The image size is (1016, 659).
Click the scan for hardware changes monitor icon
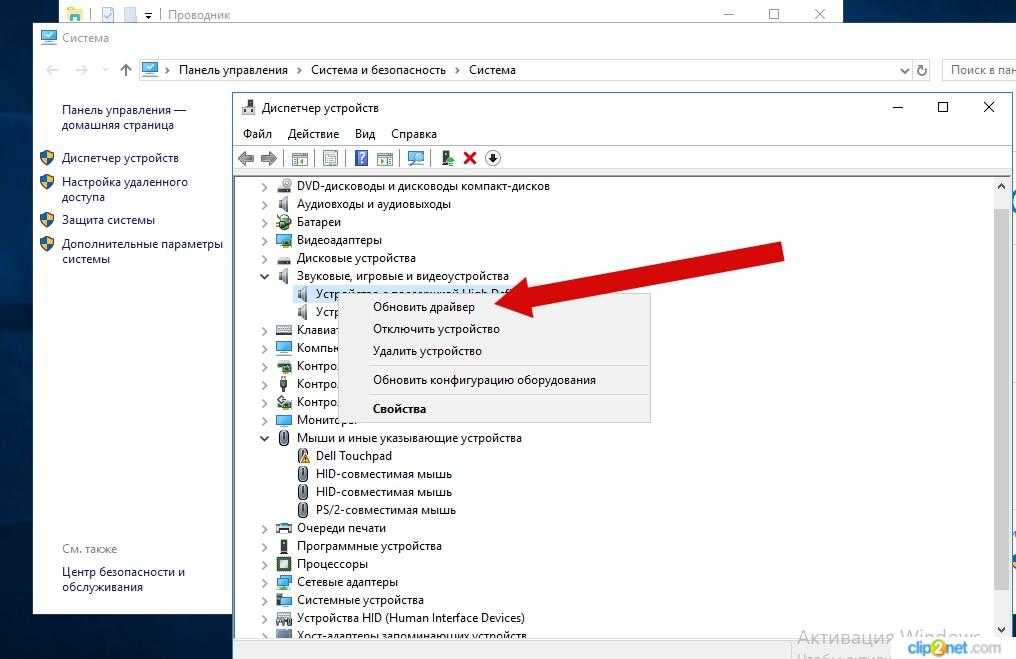(x=416, y=159)
